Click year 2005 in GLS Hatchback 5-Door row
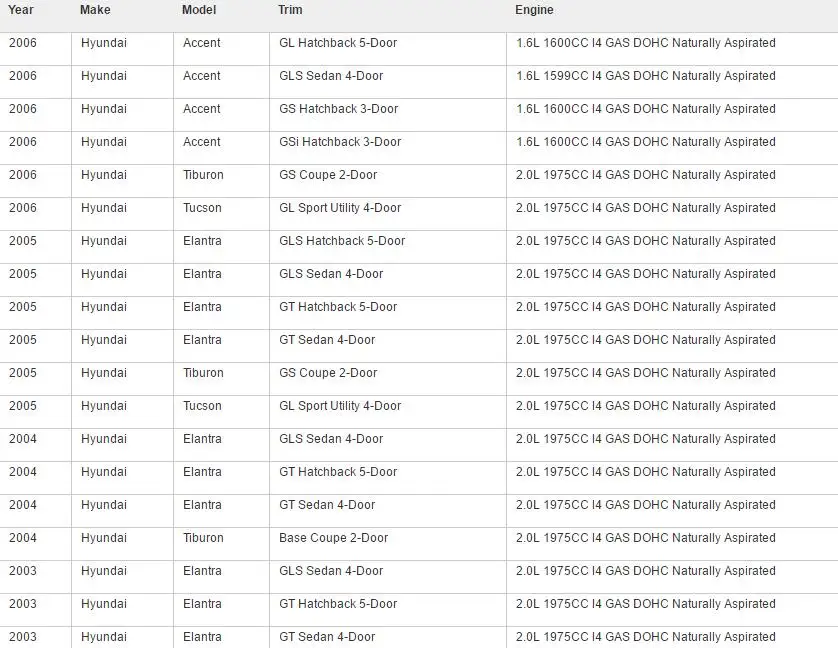 pyautogui.click(x=23, y=241)
